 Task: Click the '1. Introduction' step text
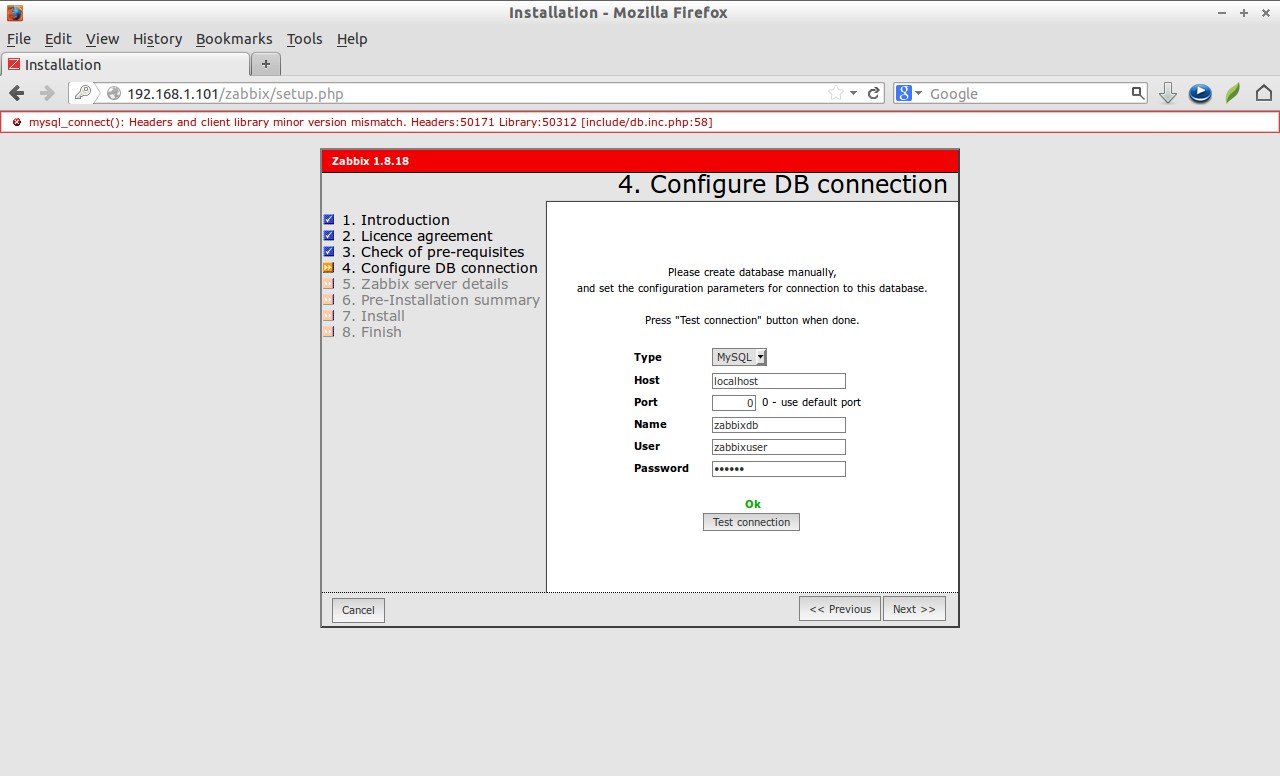click(396, 220)
